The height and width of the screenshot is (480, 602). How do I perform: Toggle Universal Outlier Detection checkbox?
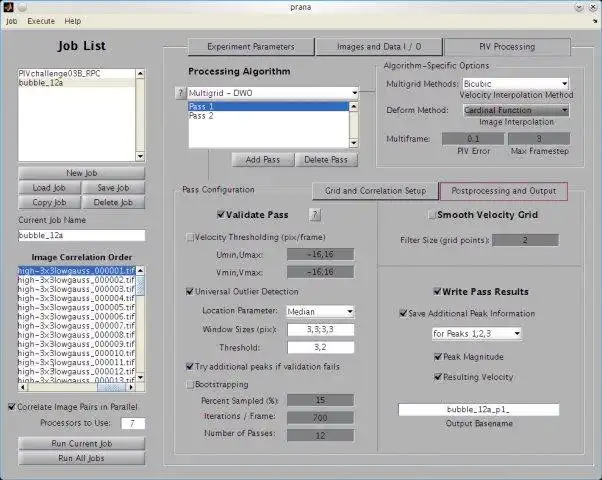(190, 291)
